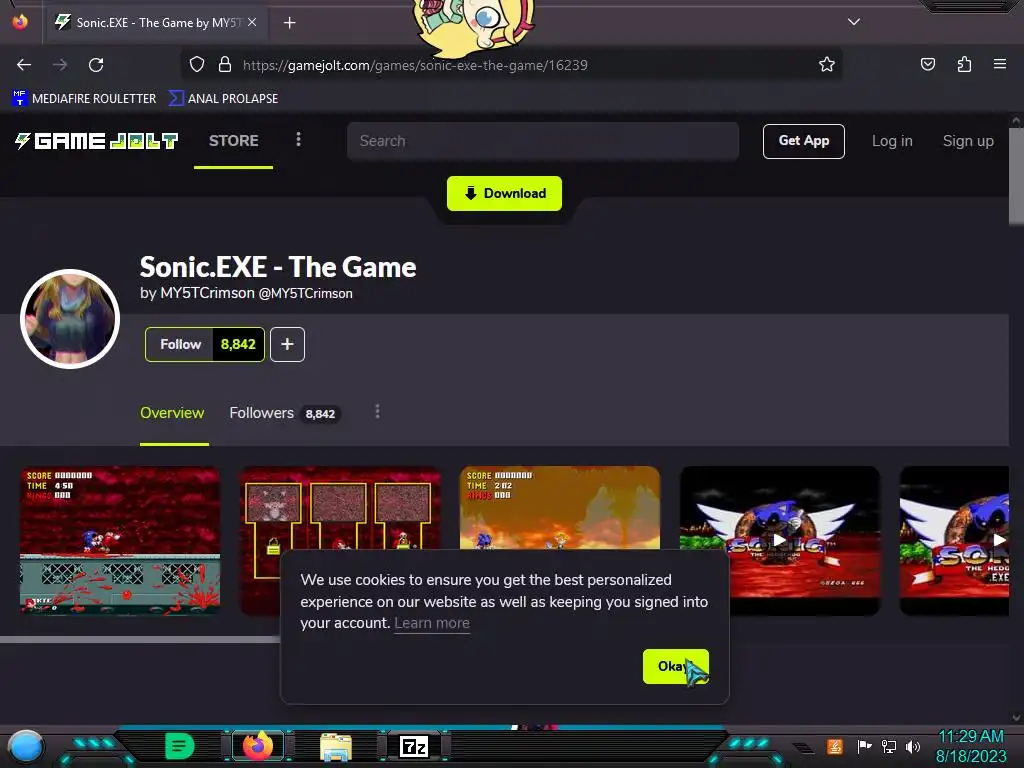Open the third orange Tails screenshot
Image resolution: width=1024 pixels, height=768 pixels.
point(560,507)
